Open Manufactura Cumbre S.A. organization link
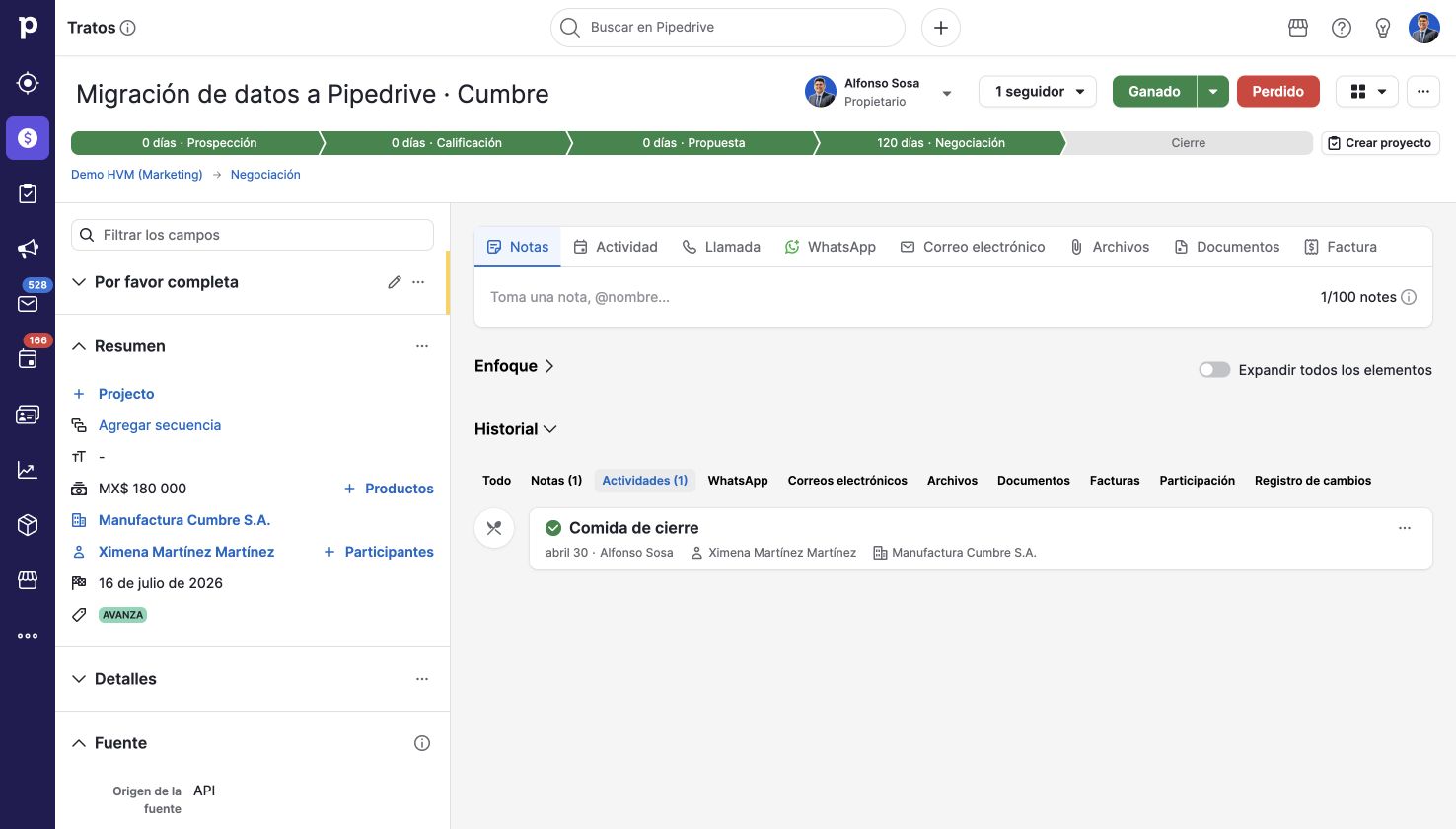This screenshot has width=1456, height=829. click(184, 520)
